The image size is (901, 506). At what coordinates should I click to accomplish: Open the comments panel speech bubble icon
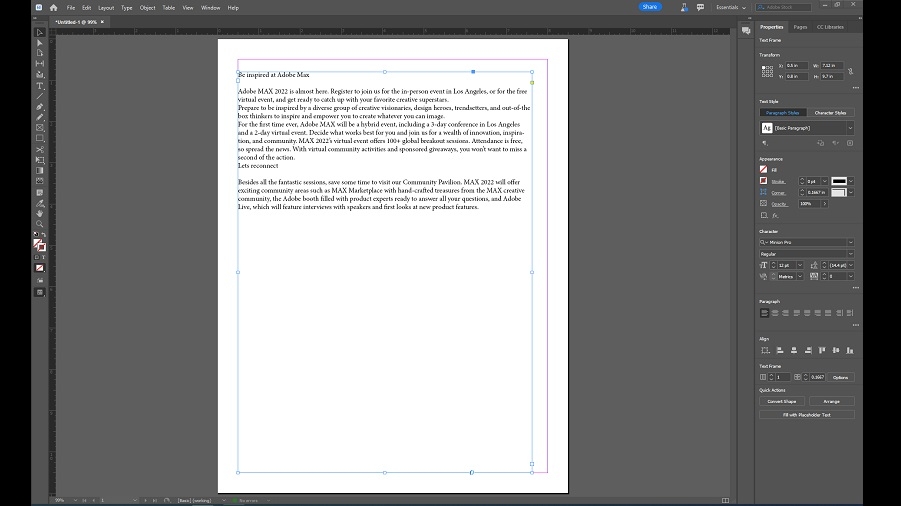click(746, 30)
